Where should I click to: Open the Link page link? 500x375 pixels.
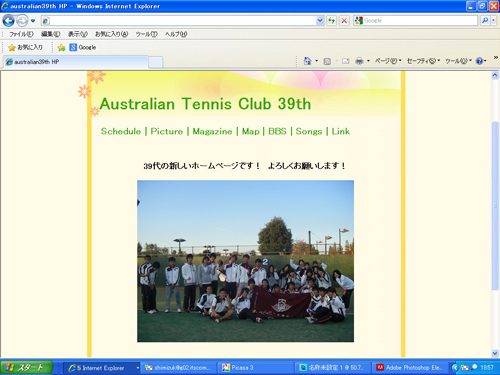(341, 131)
